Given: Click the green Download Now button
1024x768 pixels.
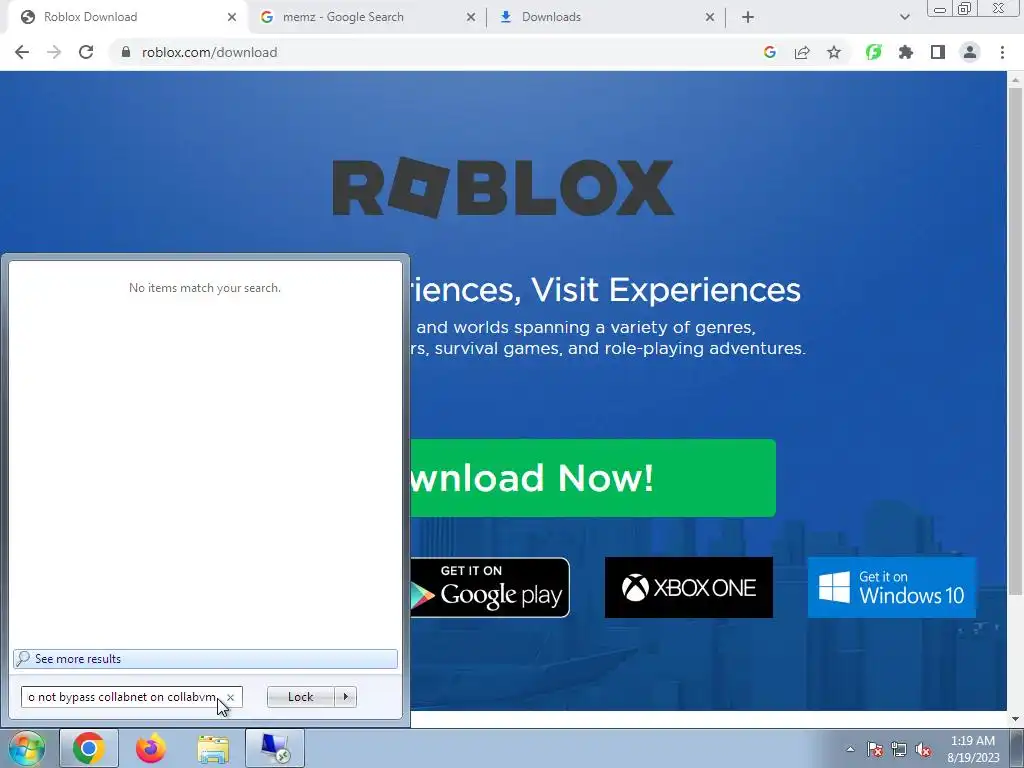Looking at the screenshot, I should tap(593, 478).
